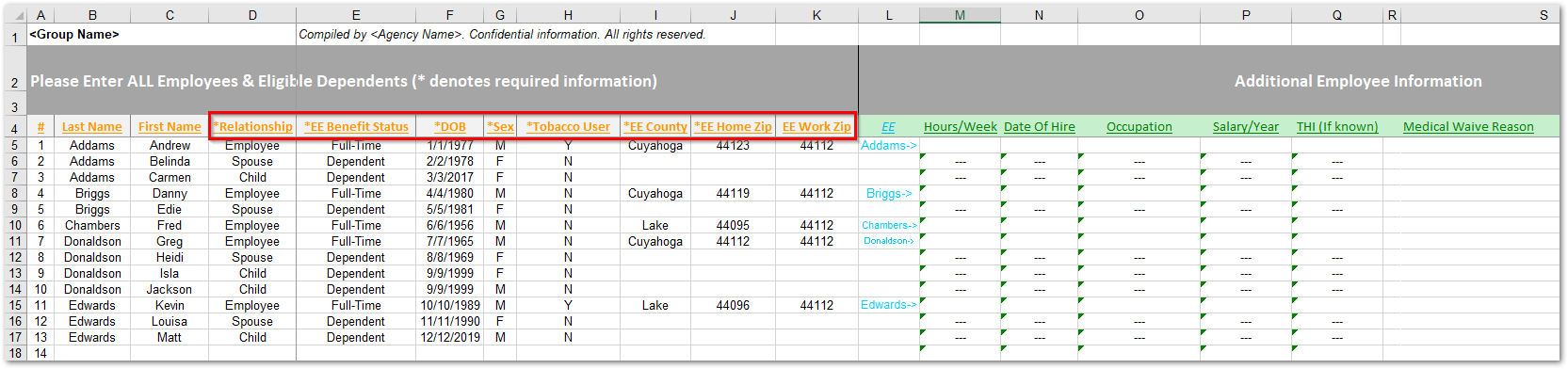Select the home zip cell '44096'

(733, 305)
